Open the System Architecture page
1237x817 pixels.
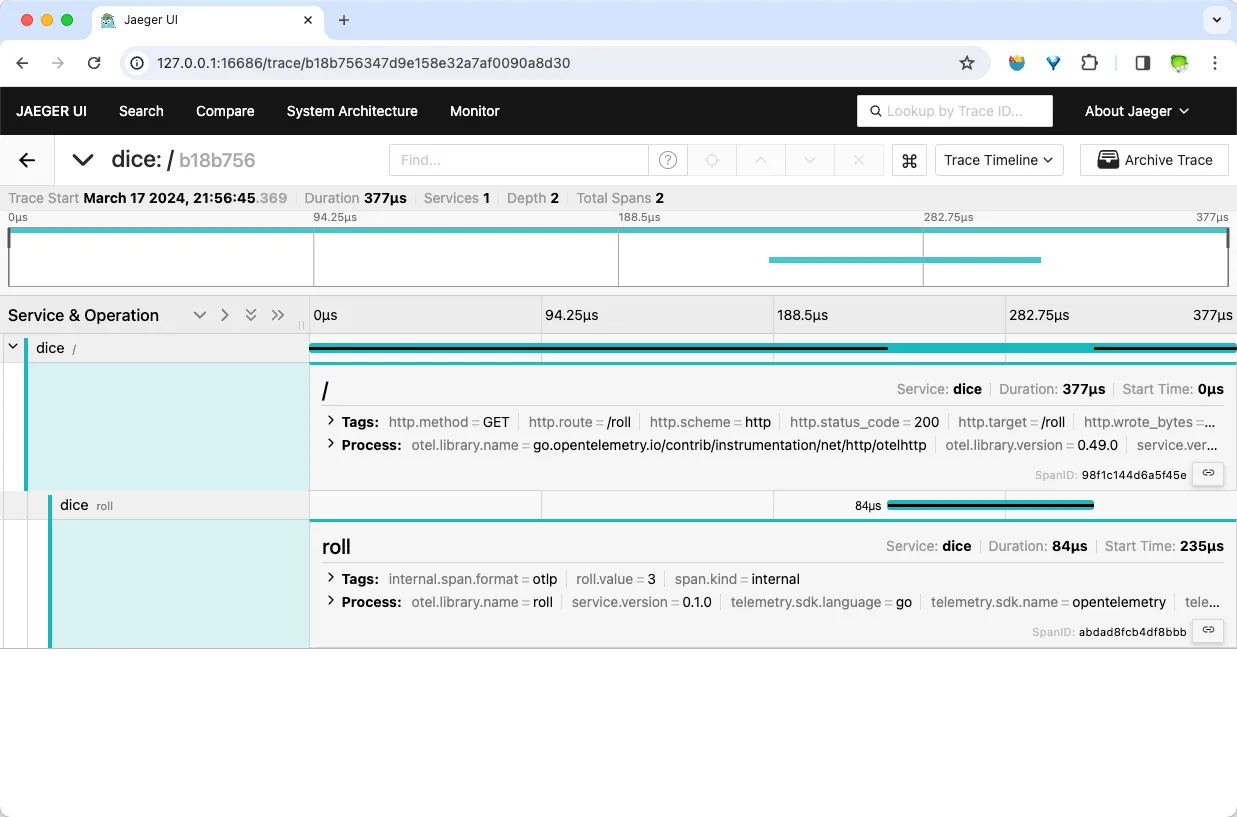[352, 111]
